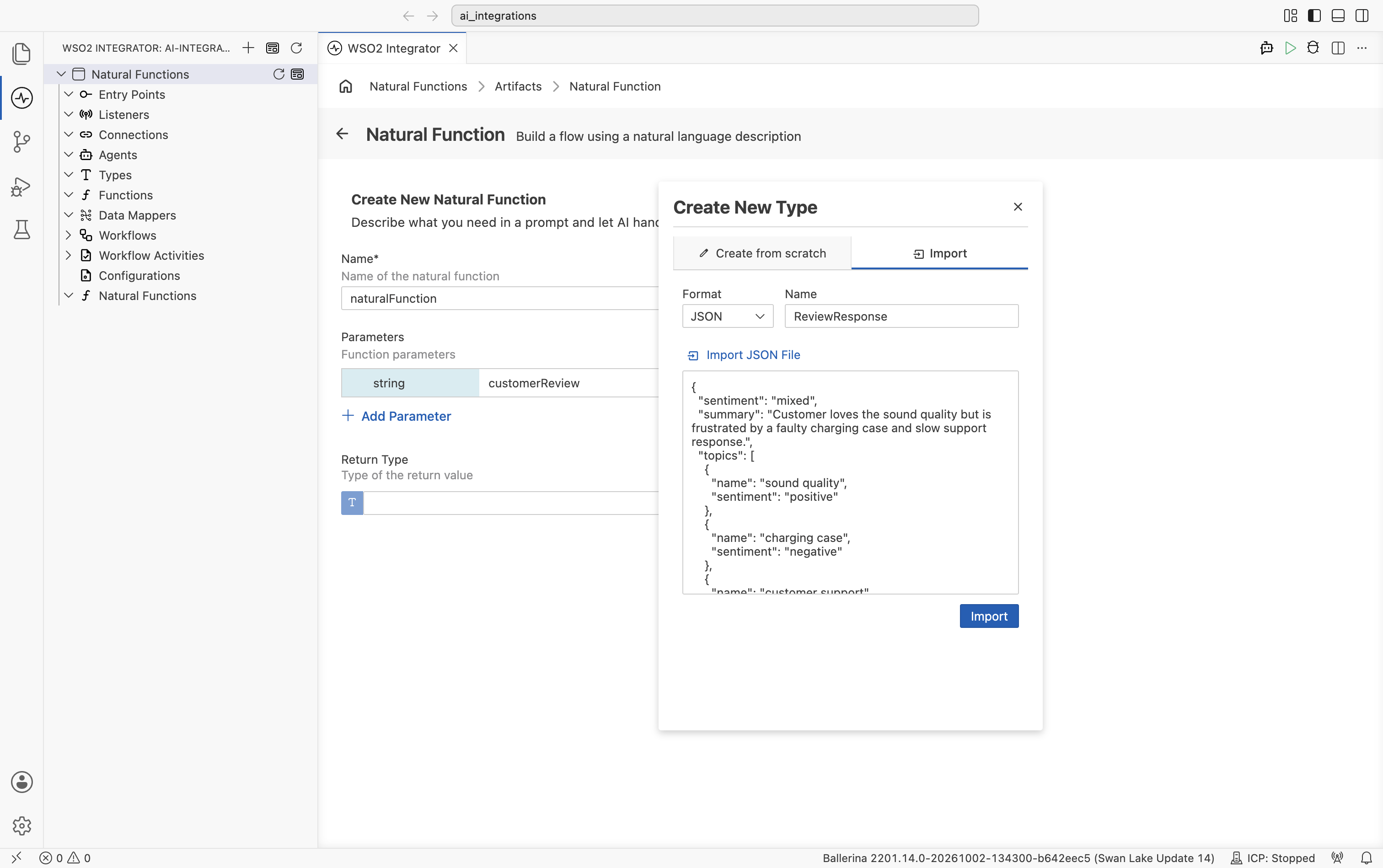Click Add Parameter link
1383x868 pixels.
click(x=396, y=416)
